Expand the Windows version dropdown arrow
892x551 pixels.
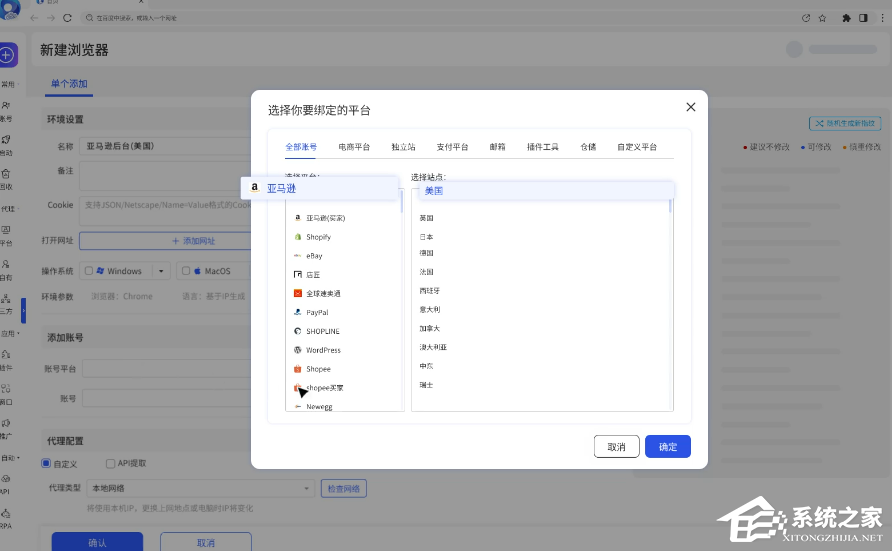point(161,271)
